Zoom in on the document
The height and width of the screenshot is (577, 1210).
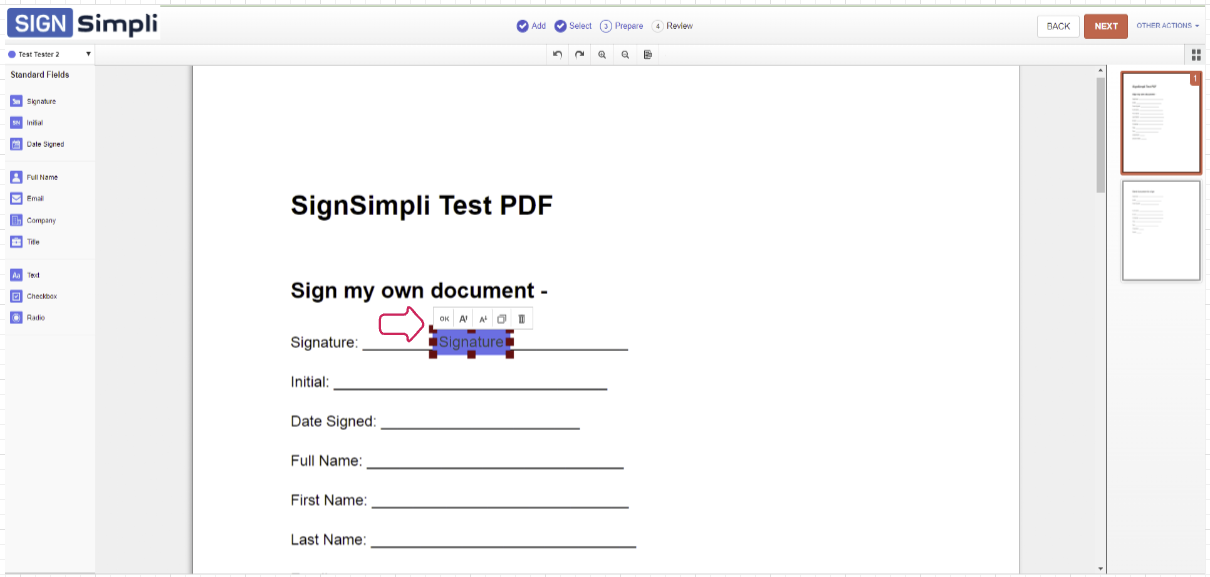pos(602,54)
